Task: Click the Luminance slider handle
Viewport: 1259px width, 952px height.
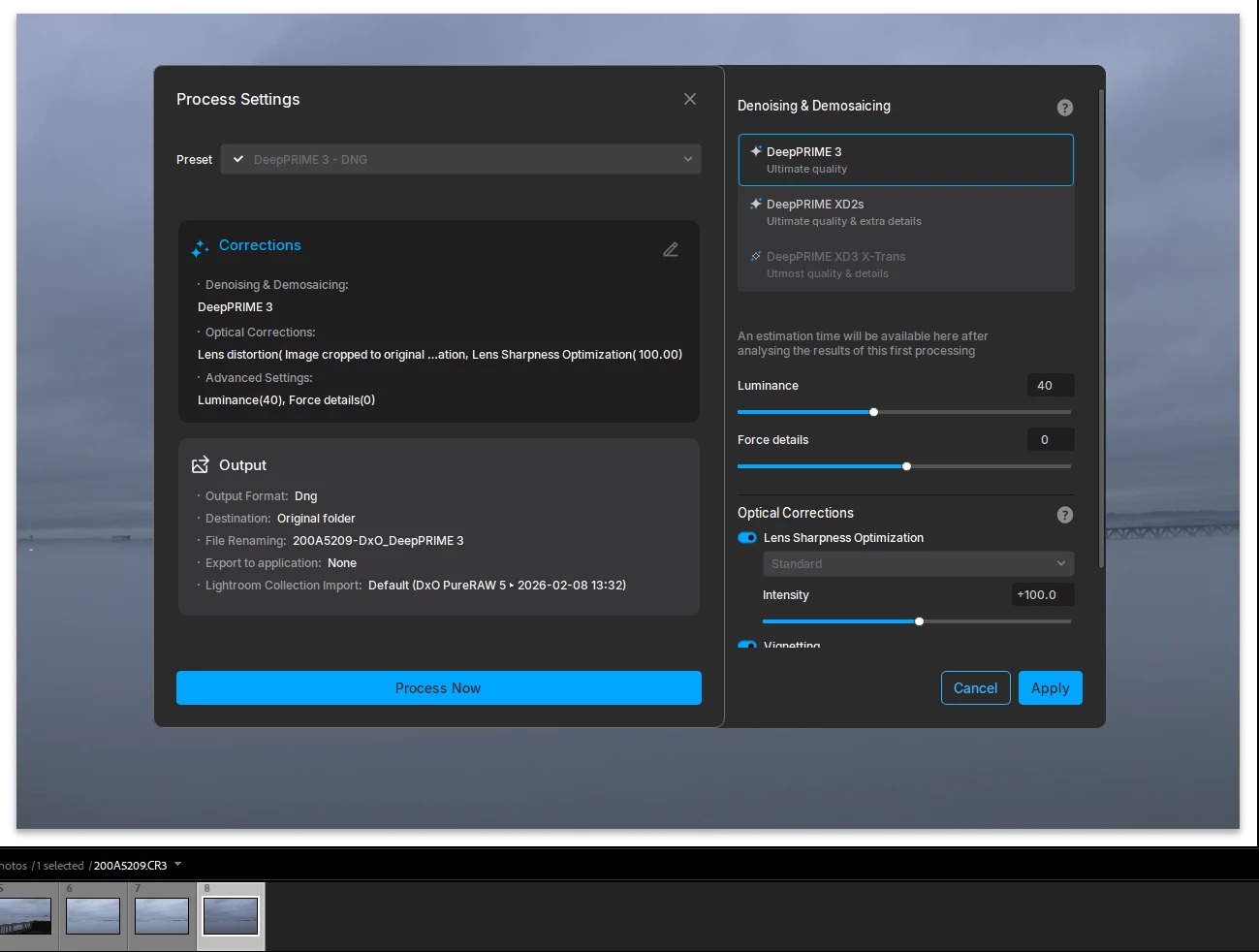Action: click(x=873, y=411)
